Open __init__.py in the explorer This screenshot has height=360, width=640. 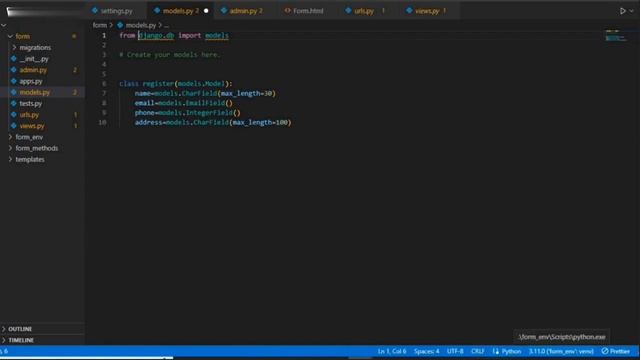click(33, 59)
